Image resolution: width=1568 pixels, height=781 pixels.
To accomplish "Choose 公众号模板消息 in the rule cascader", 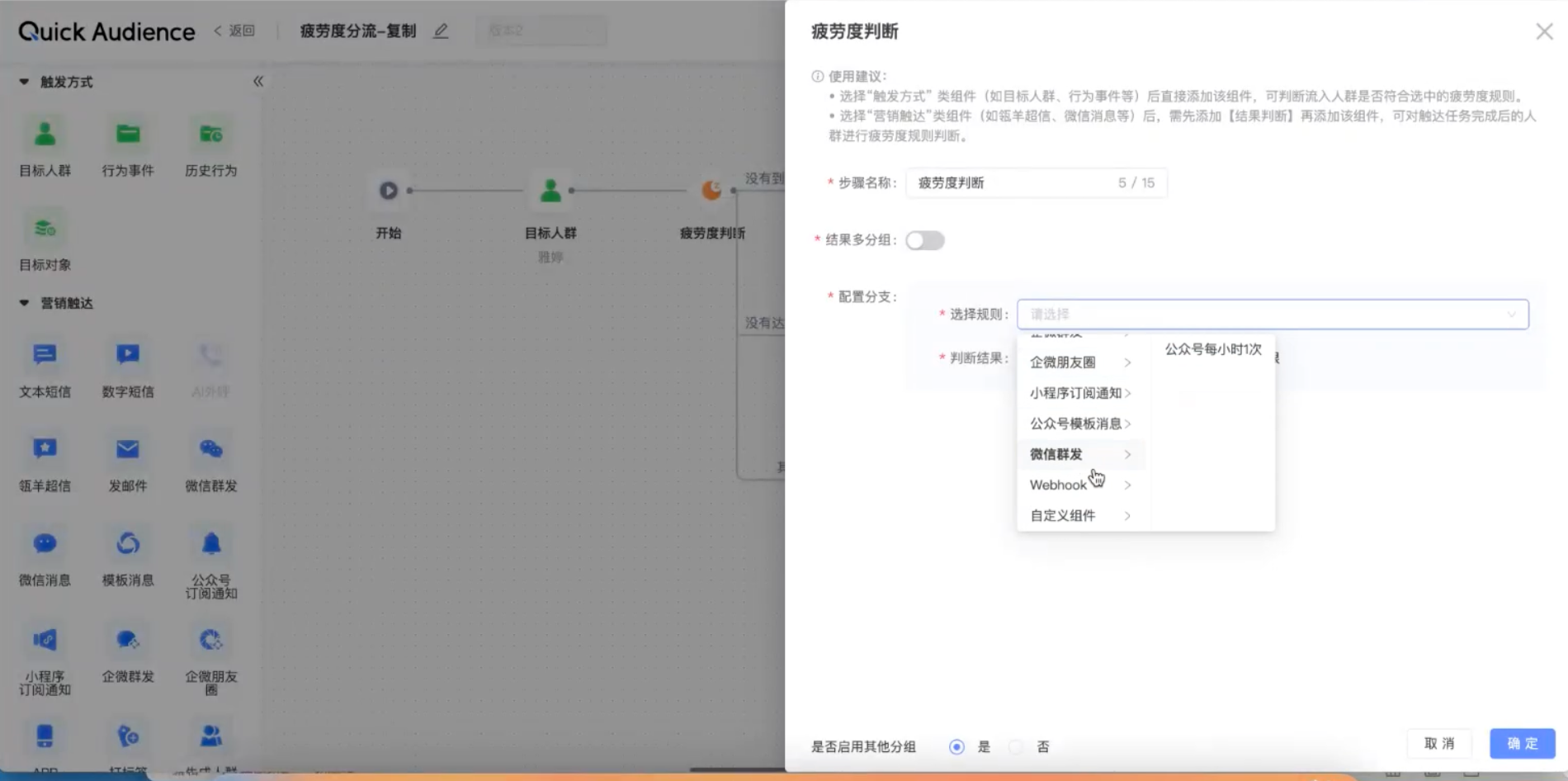I will point(1081,424).
